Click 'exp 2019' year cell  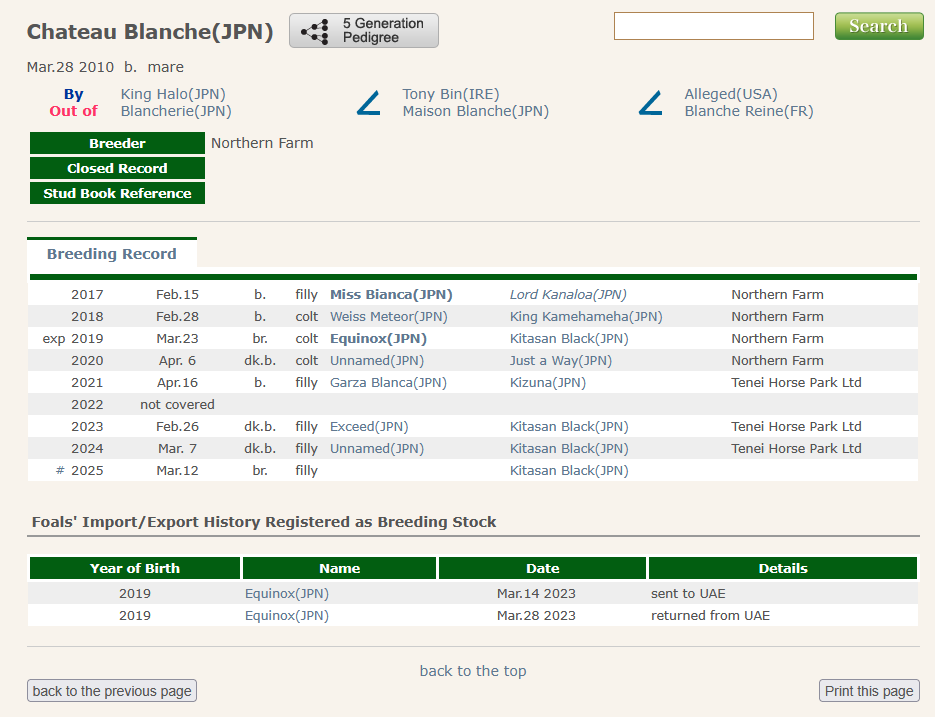tap(73, 339)
